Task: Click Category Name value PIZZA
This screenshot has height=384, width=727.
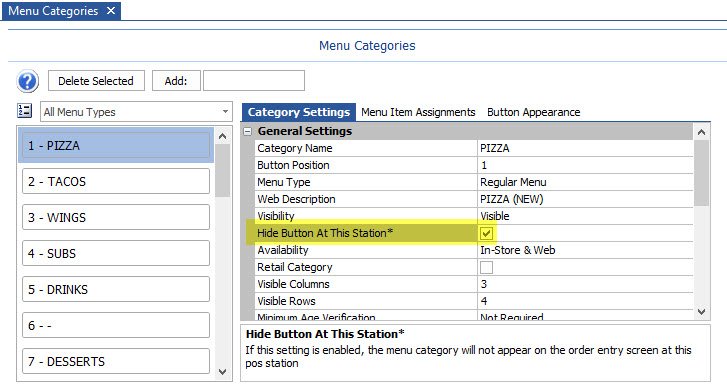Action: (x=585, y=148)
